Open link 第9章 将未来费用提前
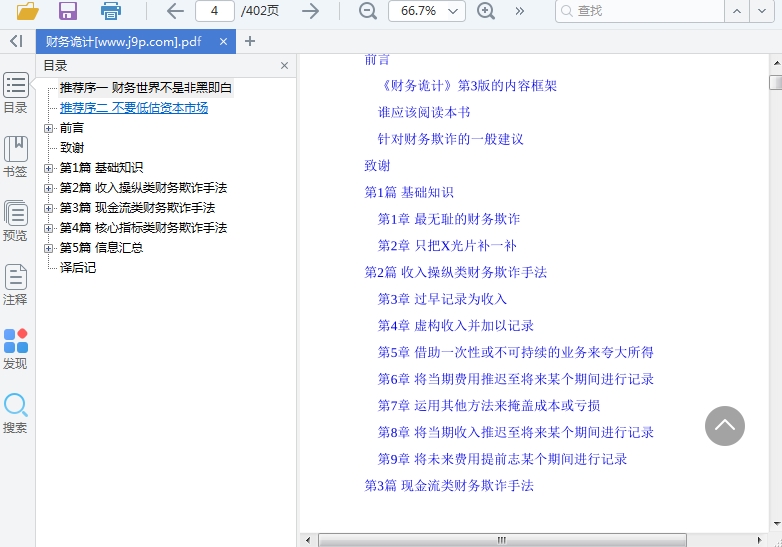 tap(502, 459)
